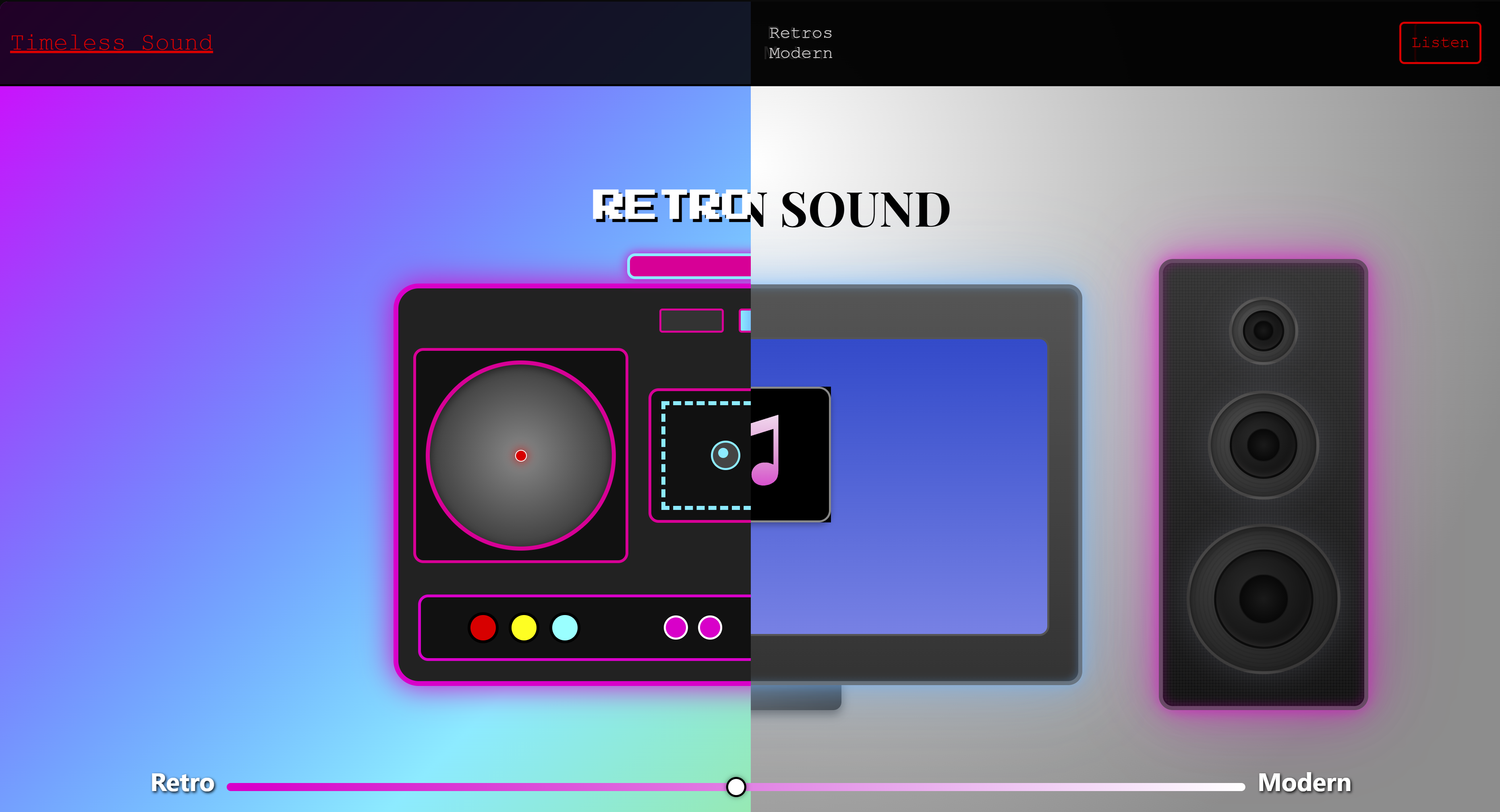
Task: Click the cyan boombox button
Action: tap(564, 628)
